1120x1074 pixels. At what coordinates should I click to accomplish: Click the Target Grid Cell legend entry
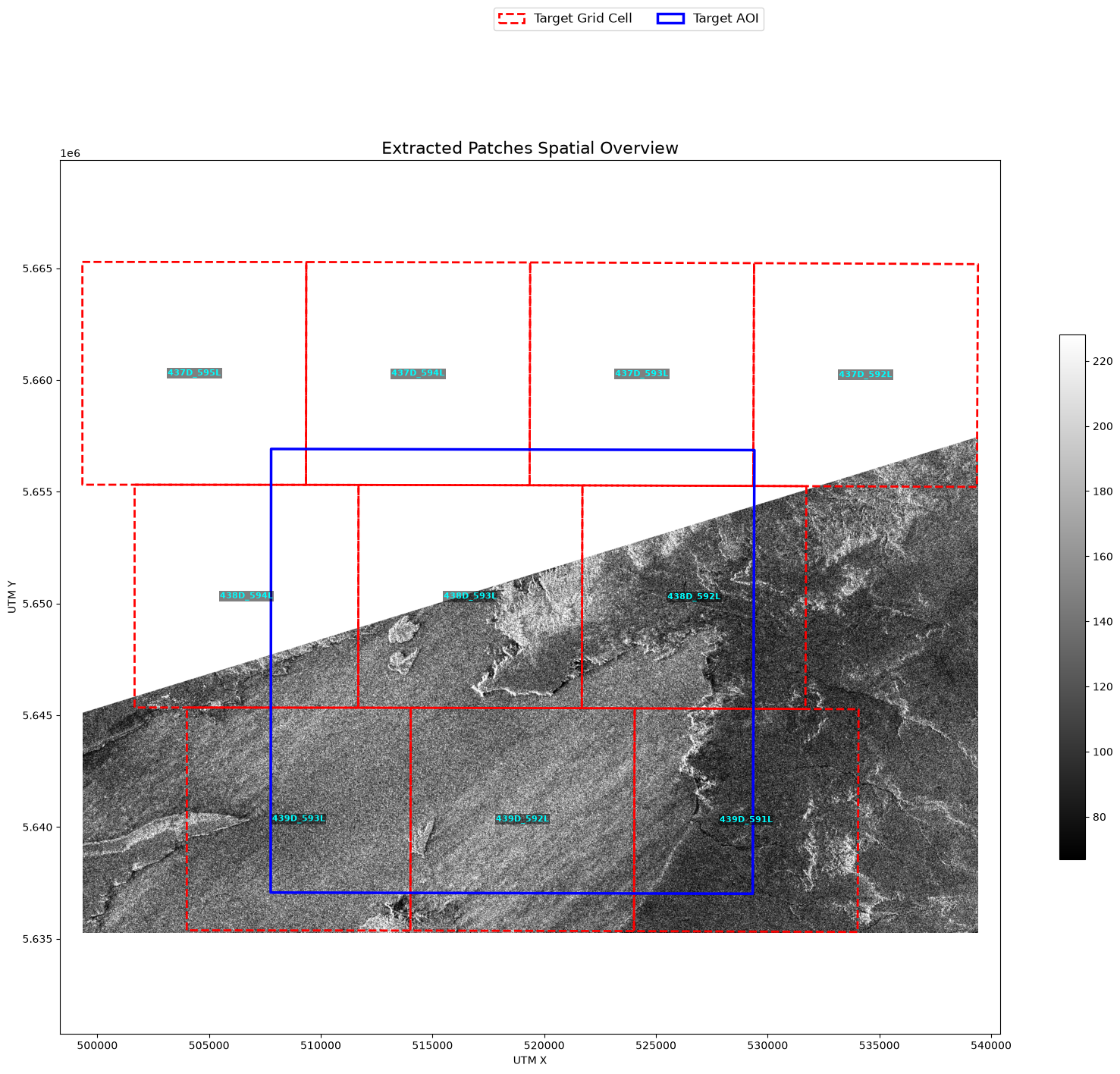tap(565, 19)
